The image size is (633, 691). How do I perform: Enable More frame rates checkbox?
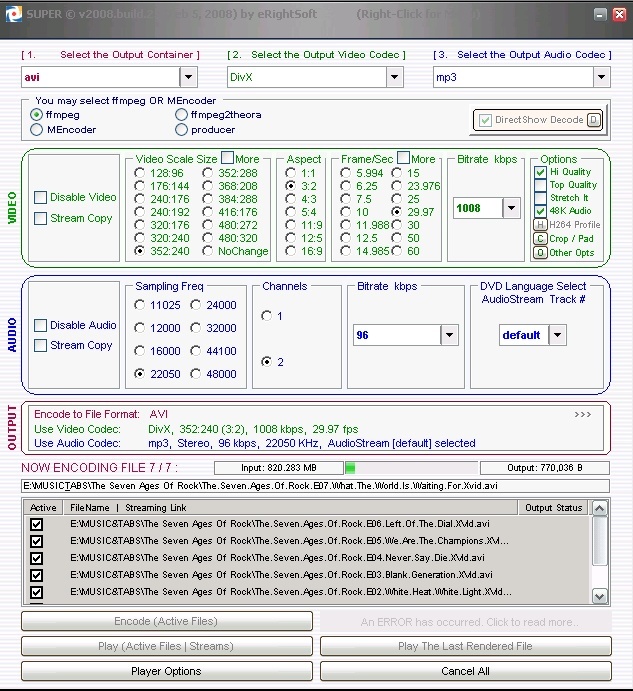click(403, 158)
